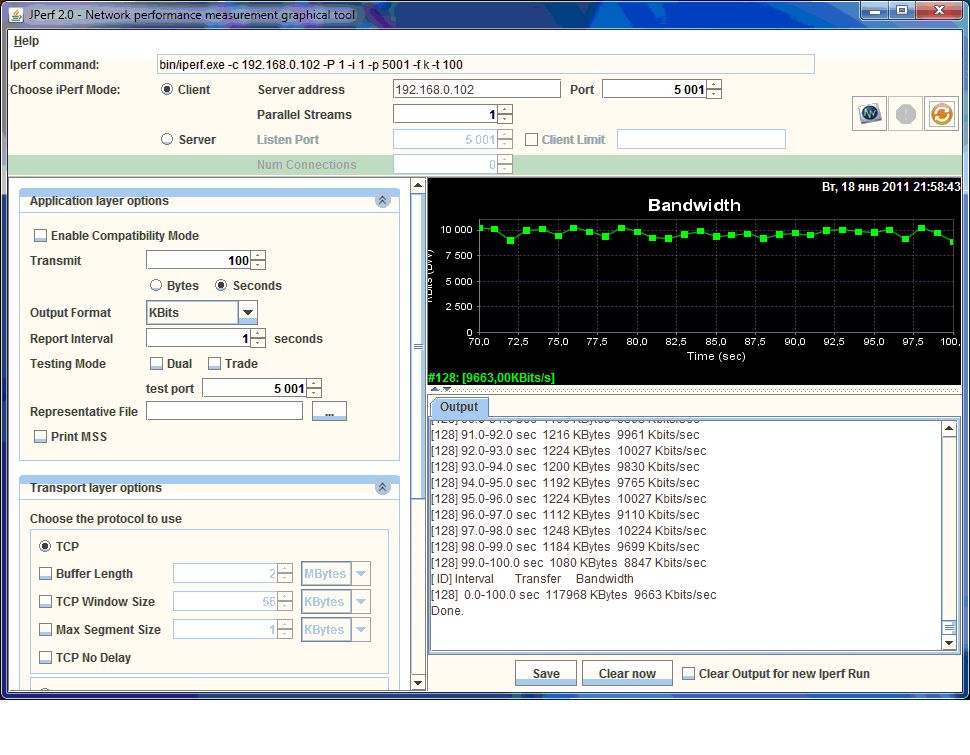Enable Compatibility Mode checkbox
The height and width of the screenshot is (755, 970).
(x=41, y=236)
